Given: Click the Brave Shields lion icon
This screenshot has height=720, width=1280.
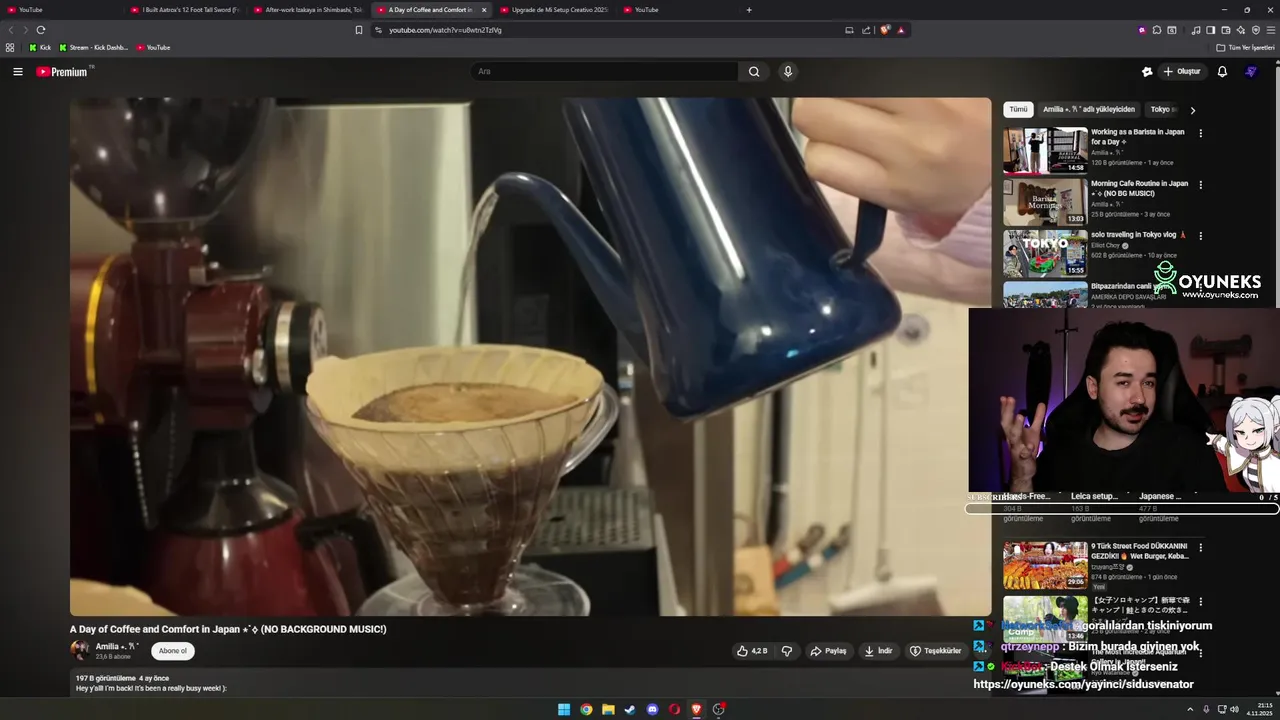Looking at the screenshot, I should coord(885,30).
